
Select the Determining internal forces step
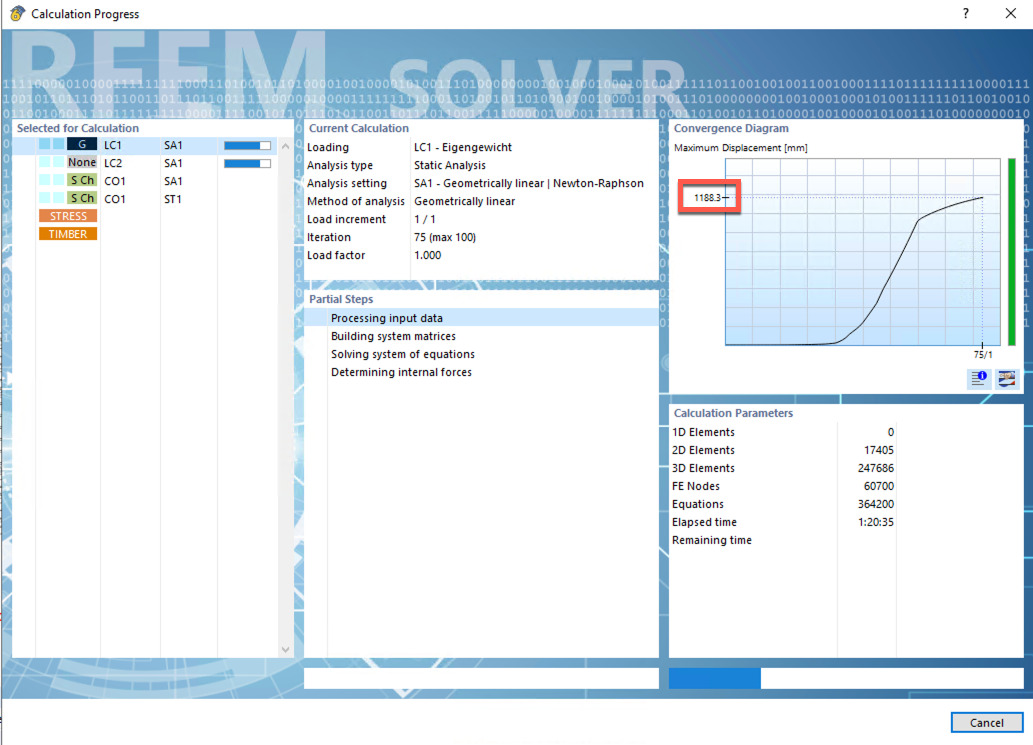tap(401, 372)
